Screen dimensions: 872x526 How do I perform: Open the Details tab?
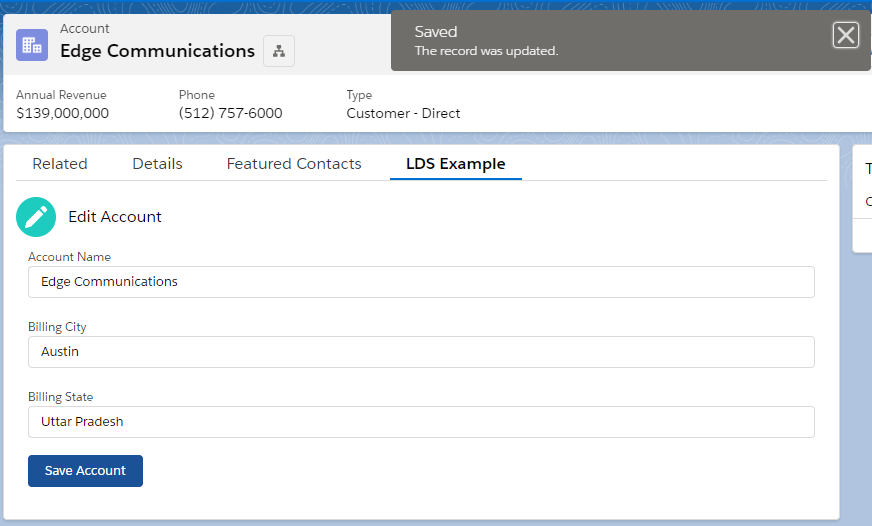(x=157, y=164)
